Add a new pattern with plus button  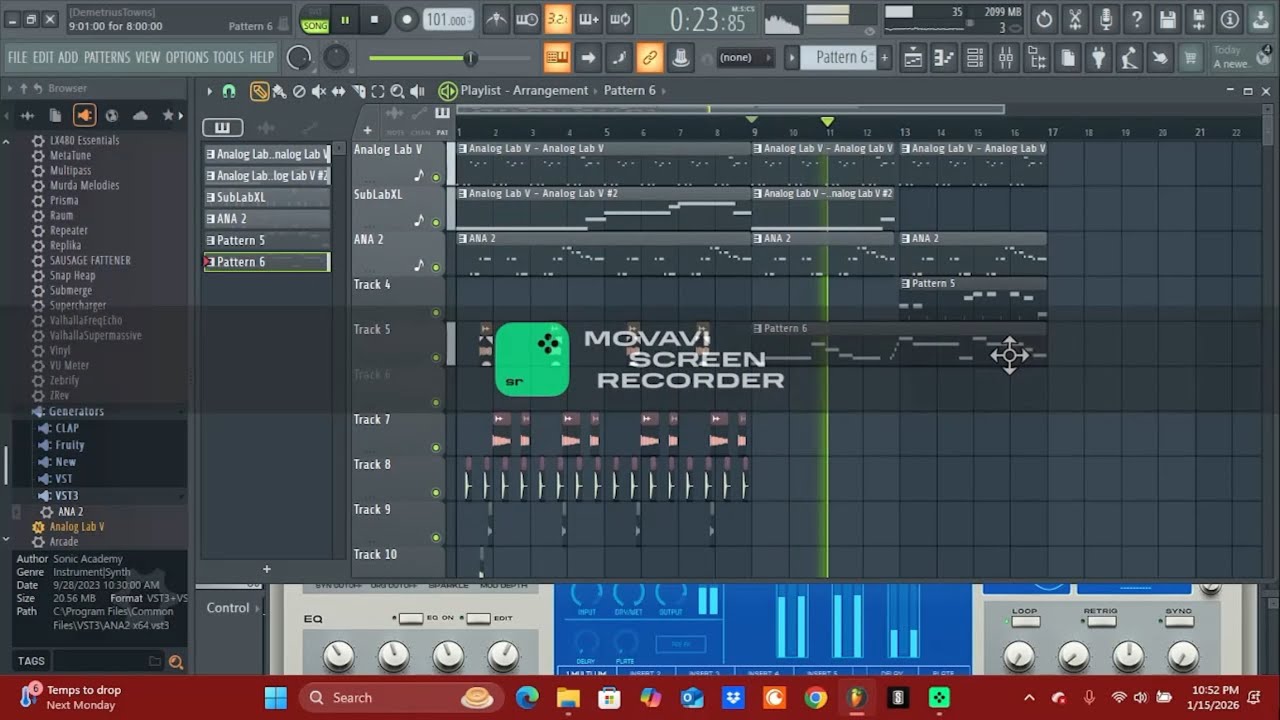click(x=884, y=57)
